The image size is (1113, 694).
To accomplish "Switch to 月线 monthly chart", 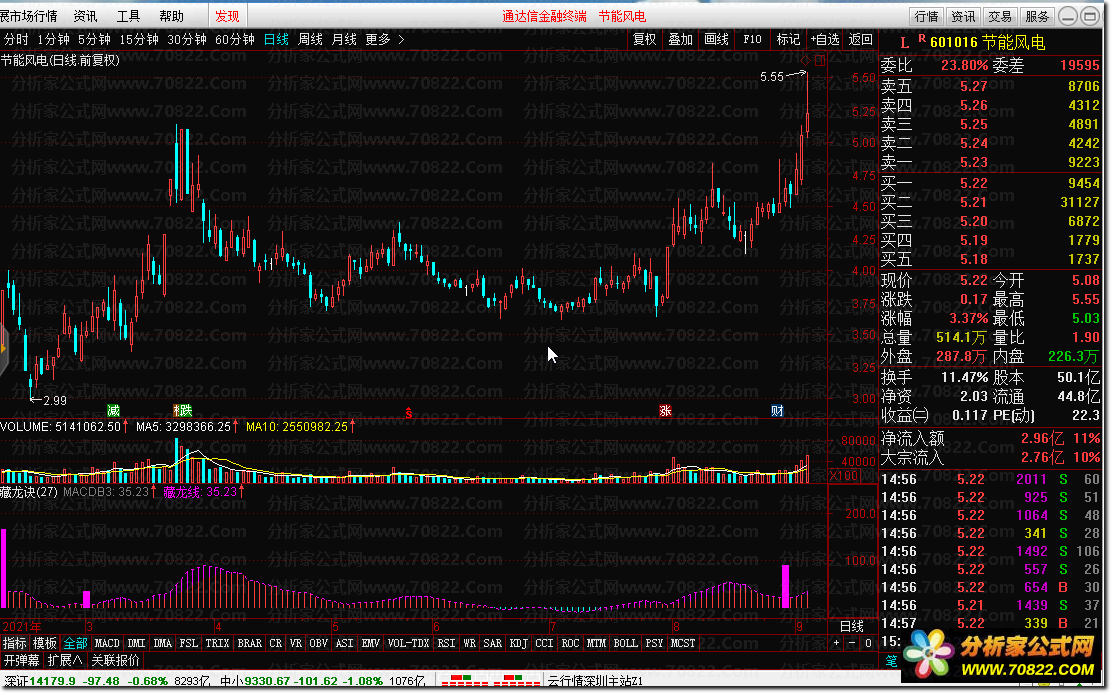I will (x=344, y=39).
